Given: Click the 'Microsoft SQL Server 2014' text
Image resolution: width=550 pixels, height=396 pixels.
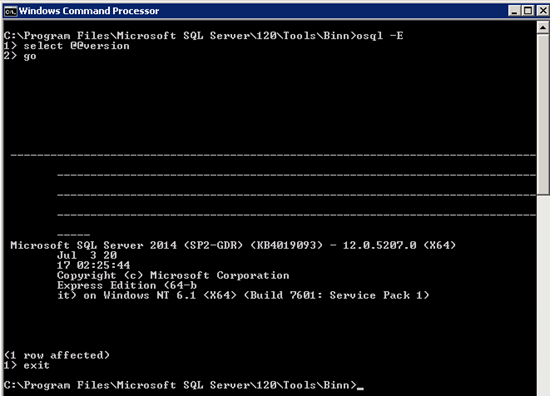Looking at the screenshot, I should (x=93, y=245).
